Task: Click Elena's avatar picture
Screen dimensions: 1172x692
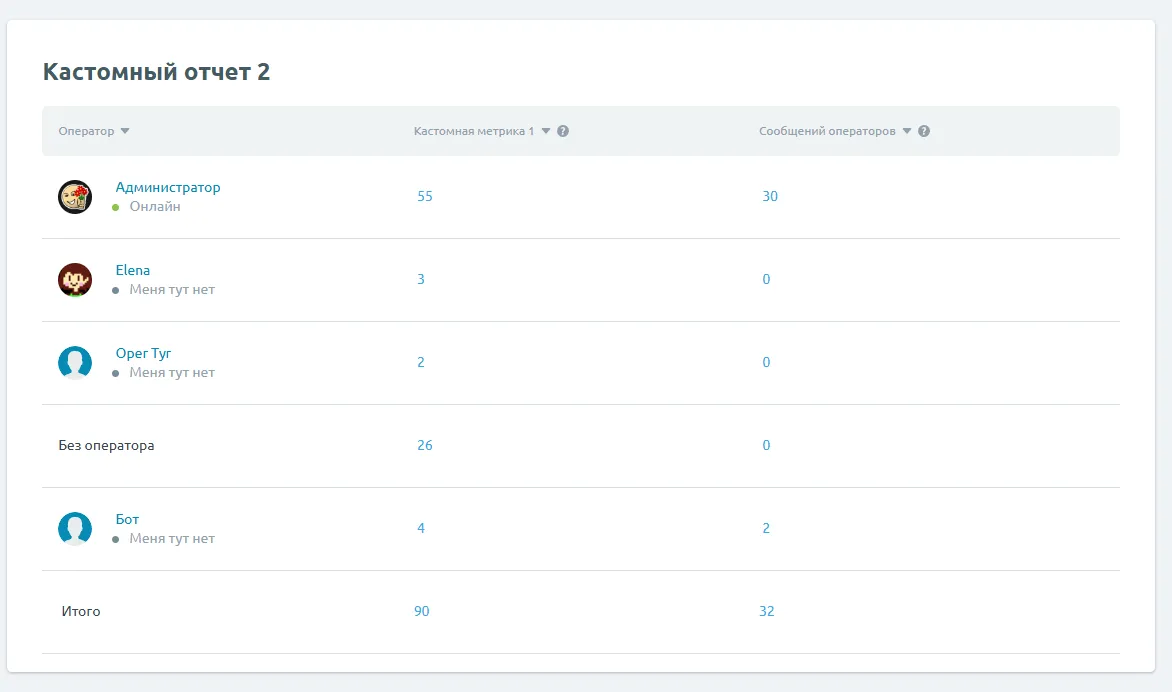Action: (75, 280)
